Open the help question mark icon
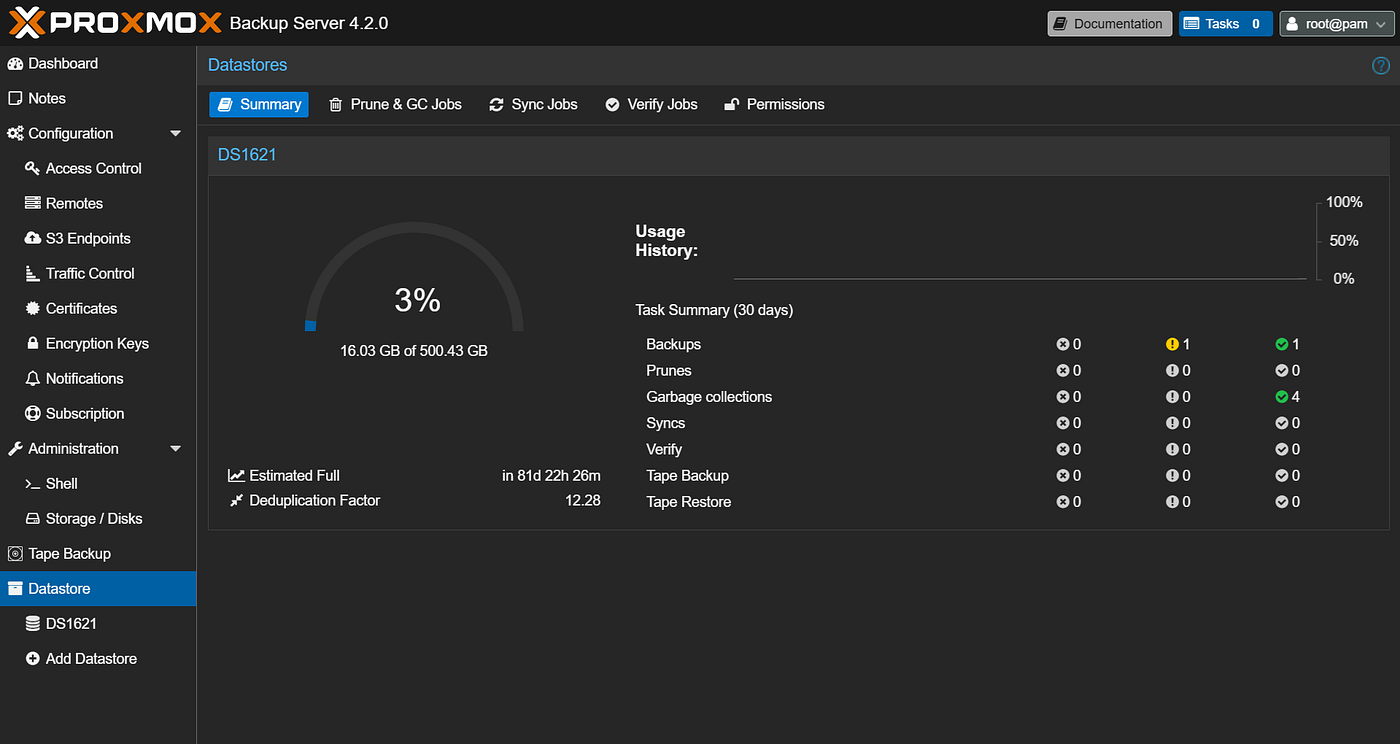The width and height of the screenshot is (1400, 744). (x=1381, y=66)
